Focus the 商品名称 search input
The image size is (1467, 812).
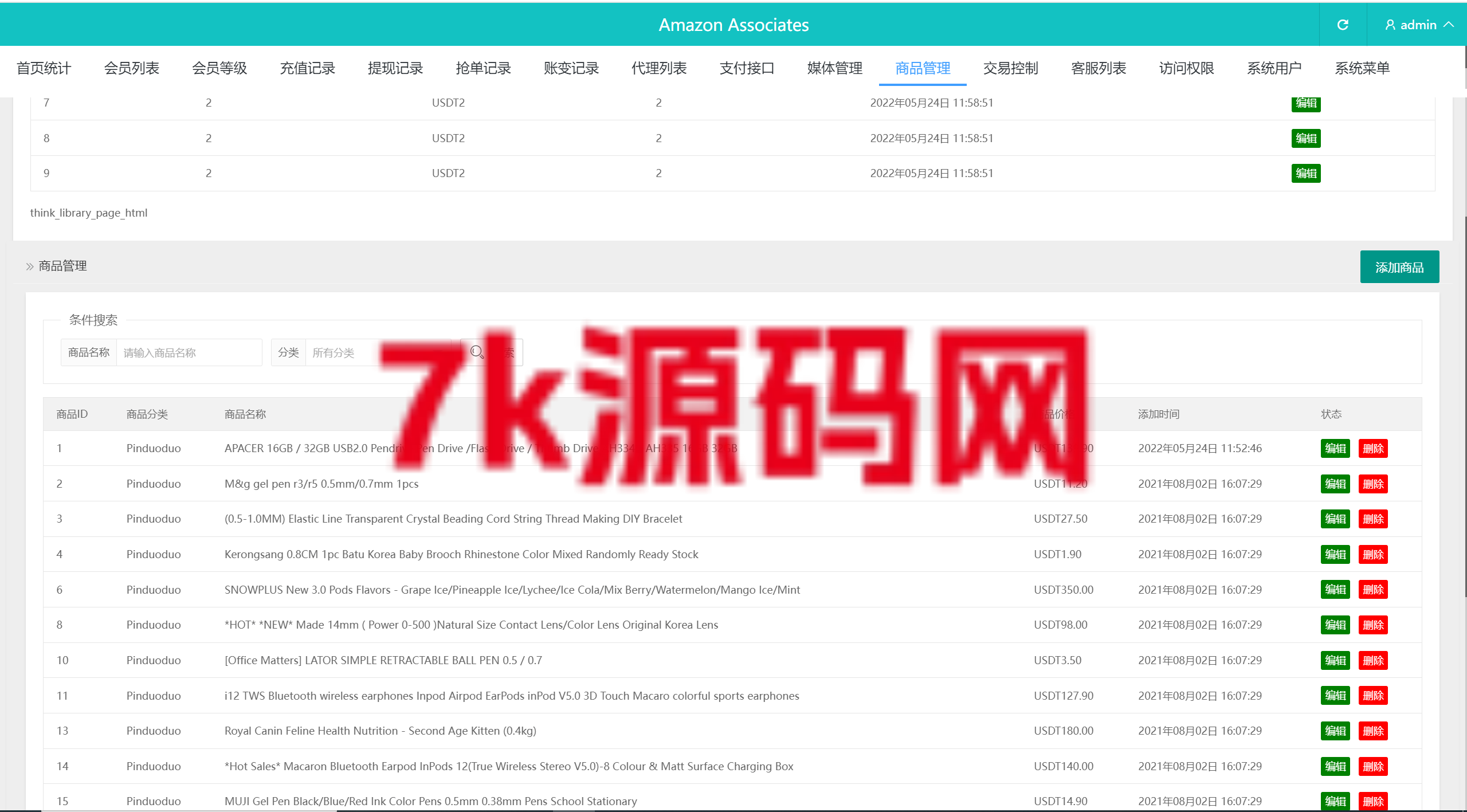tap(189, 352)
